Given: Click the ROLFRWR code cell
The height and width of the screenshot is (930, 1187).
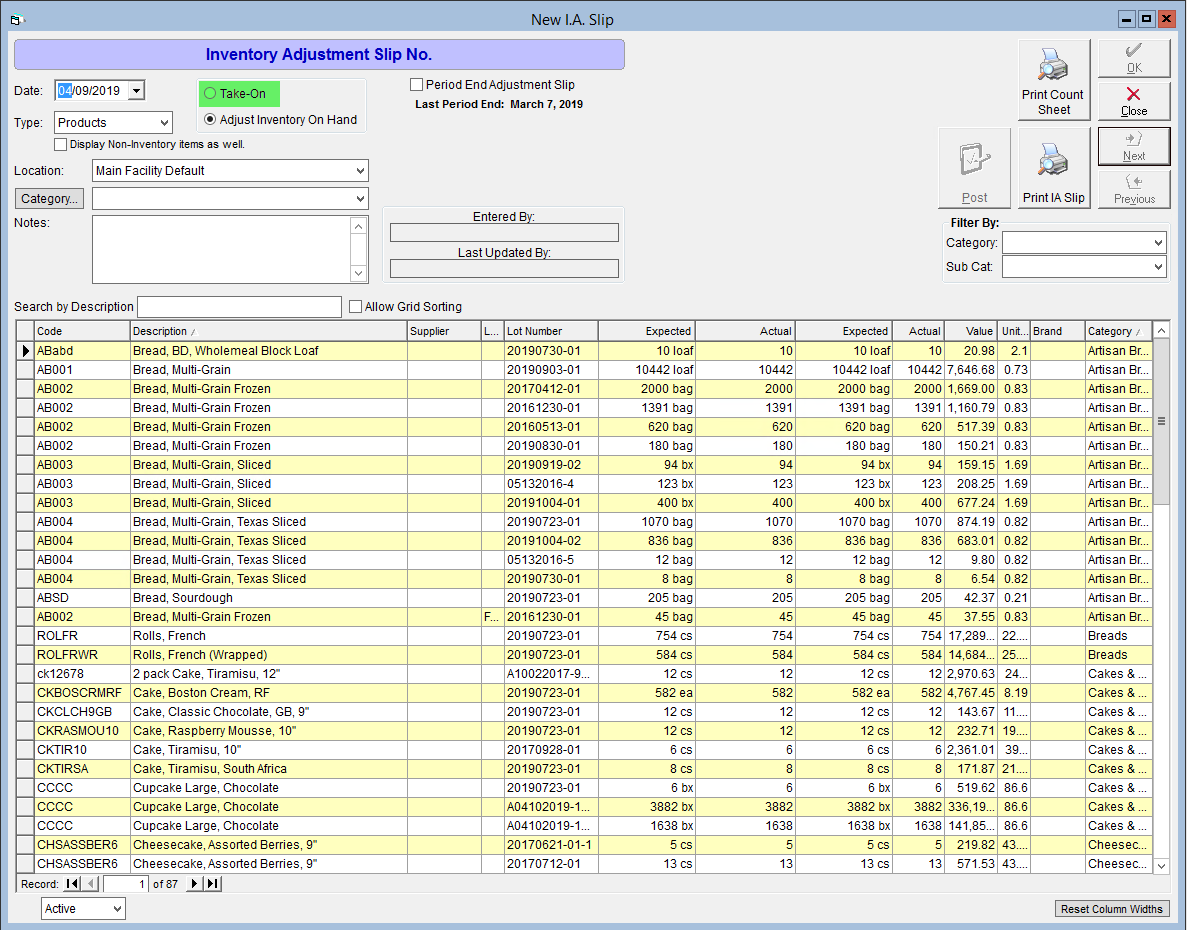Looking at the screenshot, I should [83, 655].
